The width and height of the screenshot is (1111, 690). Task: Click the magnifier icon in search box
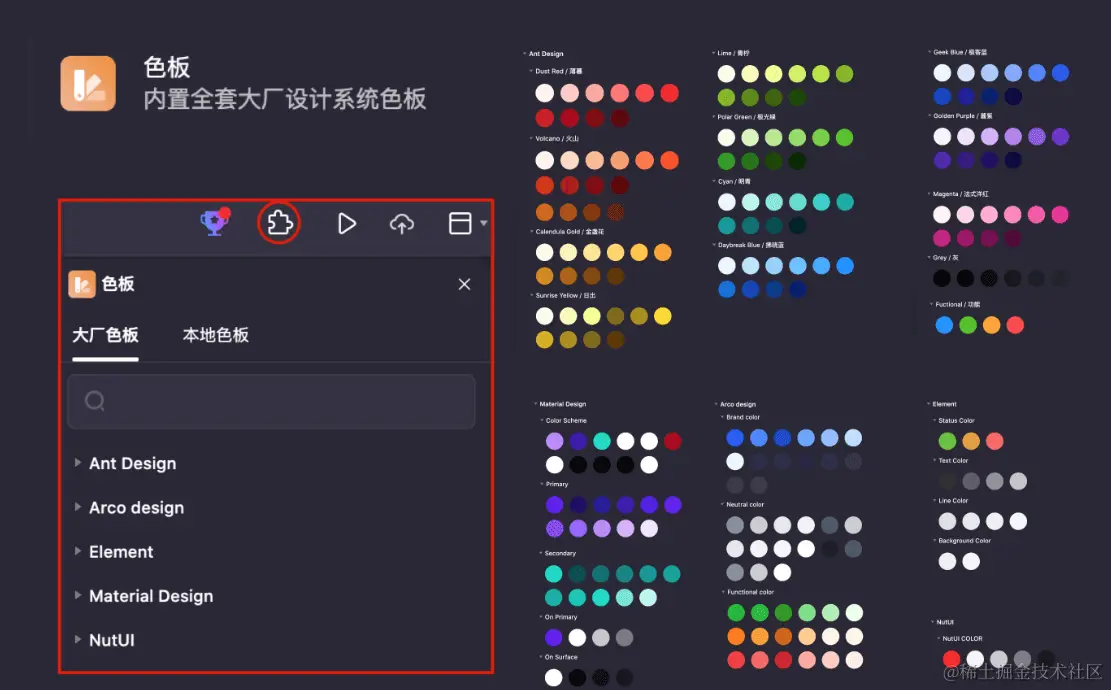[x=95, y=401]
